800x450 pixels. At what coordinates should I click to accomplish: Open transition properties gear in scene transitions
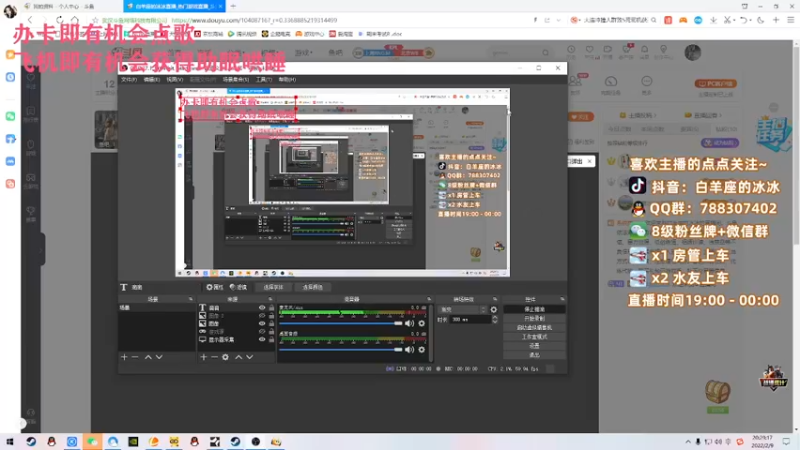pyautogui.click(x=493, y=310)
